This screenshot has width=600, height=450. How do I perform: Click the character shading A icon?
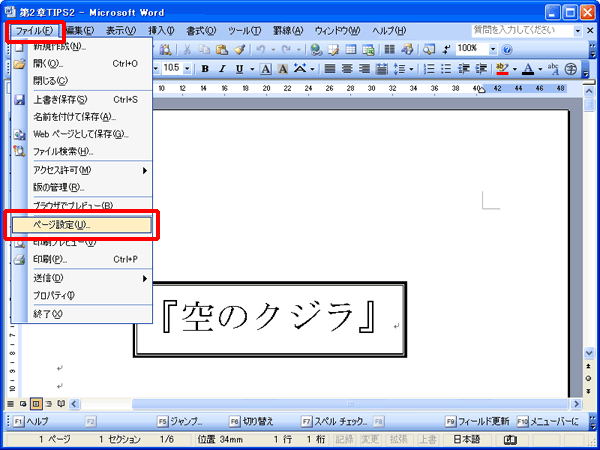click(x=282, y=69)
